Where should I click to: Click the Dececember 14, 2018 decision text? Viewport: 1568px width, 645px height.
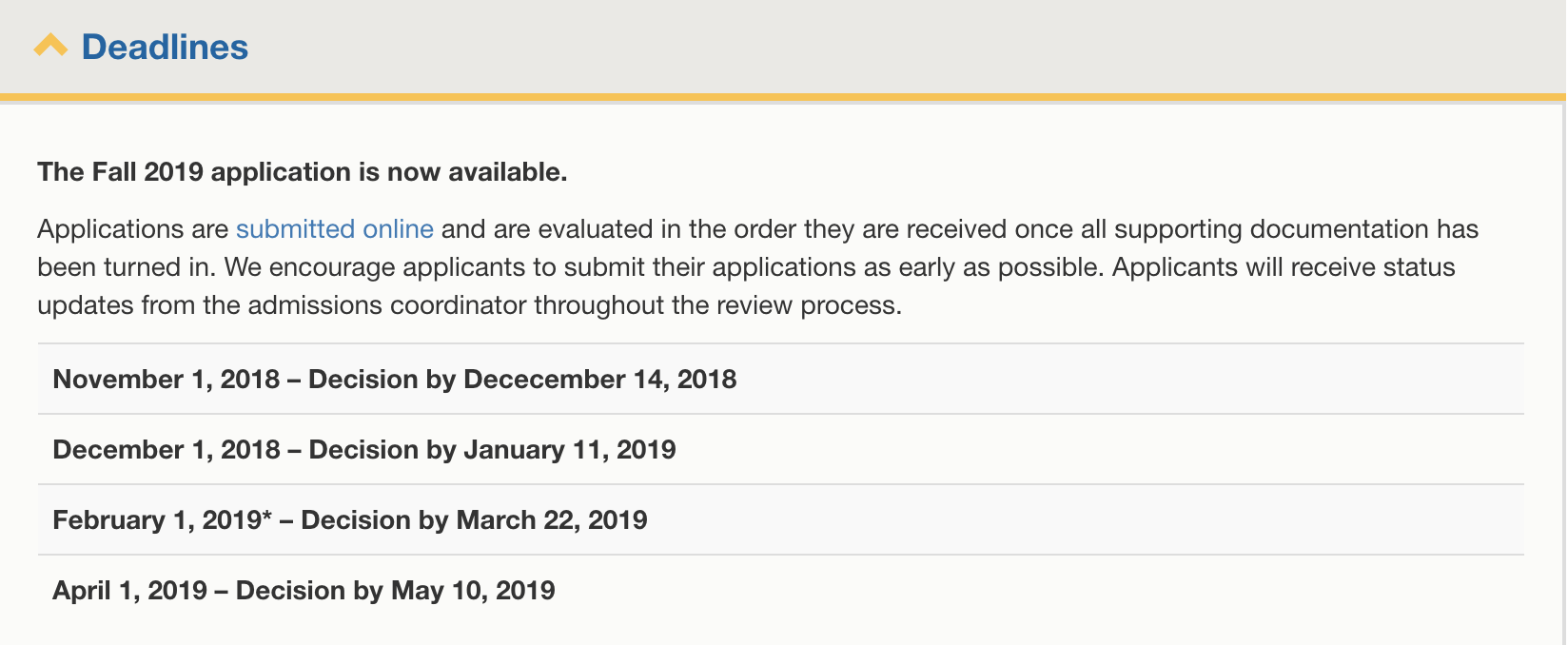click(598, 379)
